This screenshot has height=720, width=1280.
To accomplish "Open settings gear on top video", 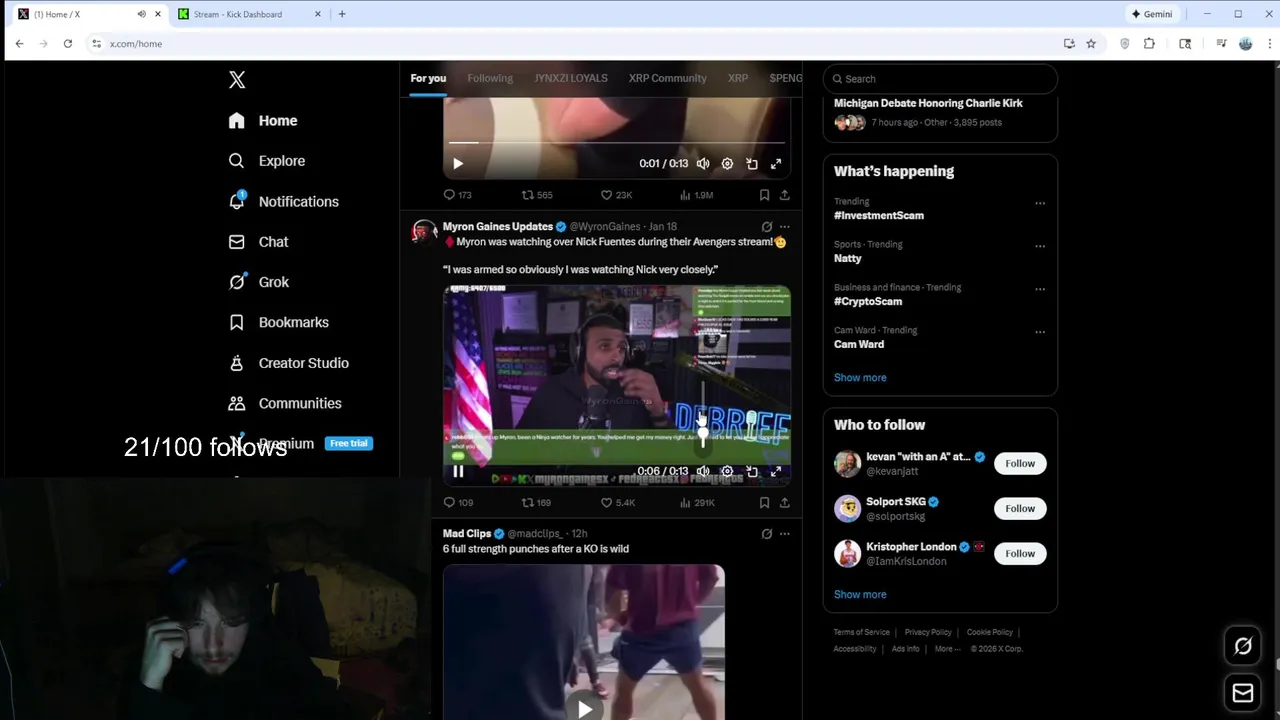I will click(727, 164).
